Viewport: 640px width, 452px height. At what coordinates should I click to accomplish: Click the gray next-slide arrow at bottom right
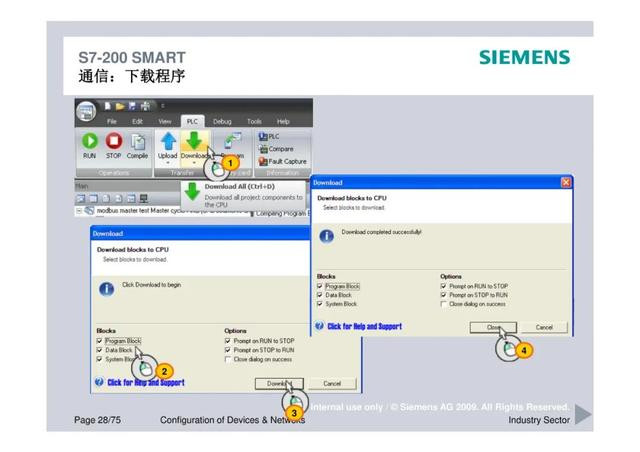tap(583, 414)
